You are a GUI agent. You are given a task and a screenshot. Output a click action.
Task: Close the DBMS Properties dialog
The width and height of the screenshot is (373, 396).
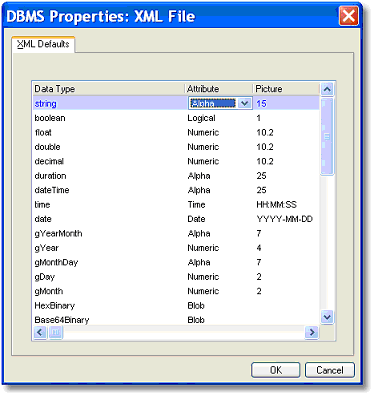(x=349, y=16)
